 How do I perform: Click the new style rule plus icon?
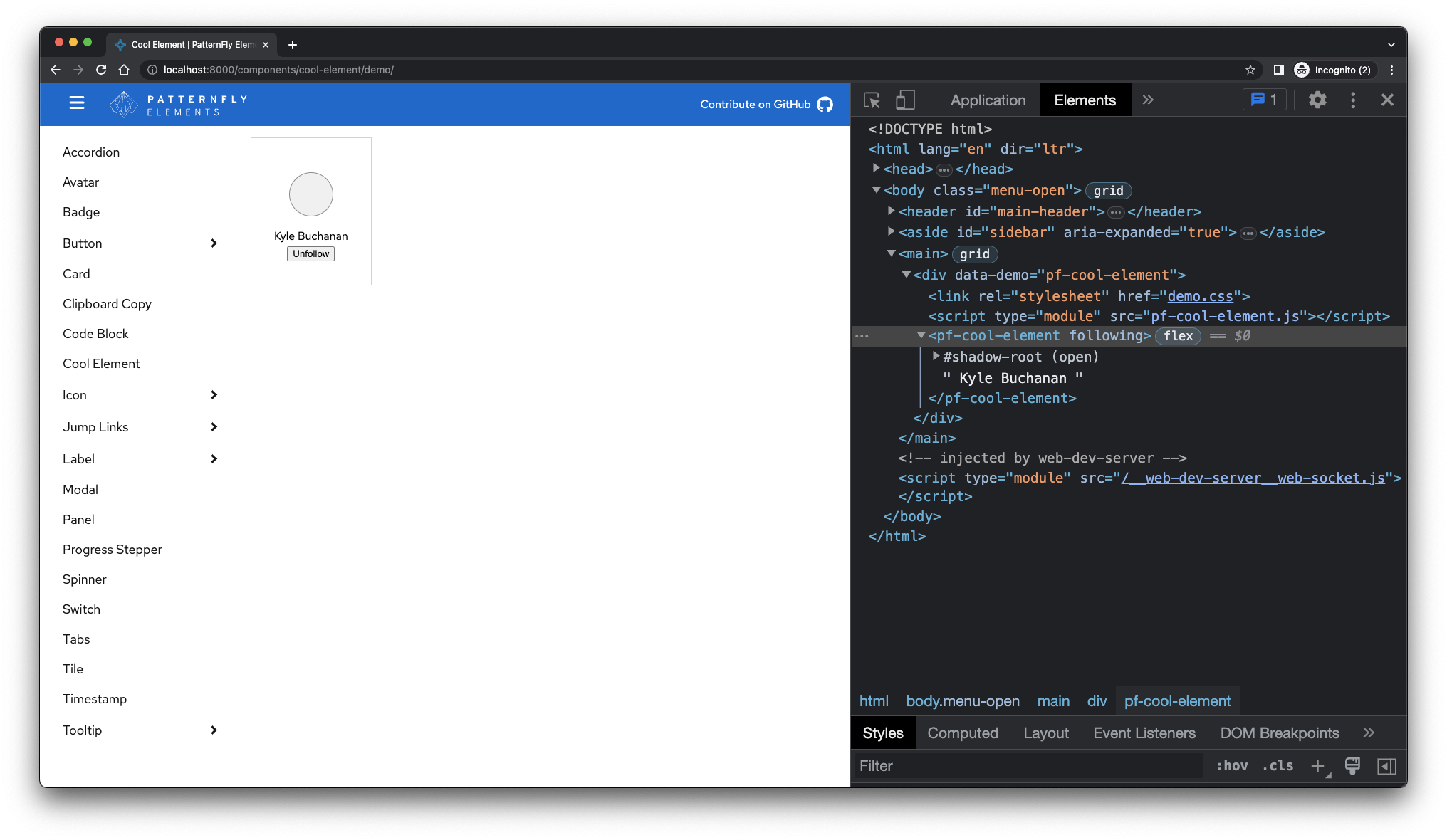point(1317,766)
